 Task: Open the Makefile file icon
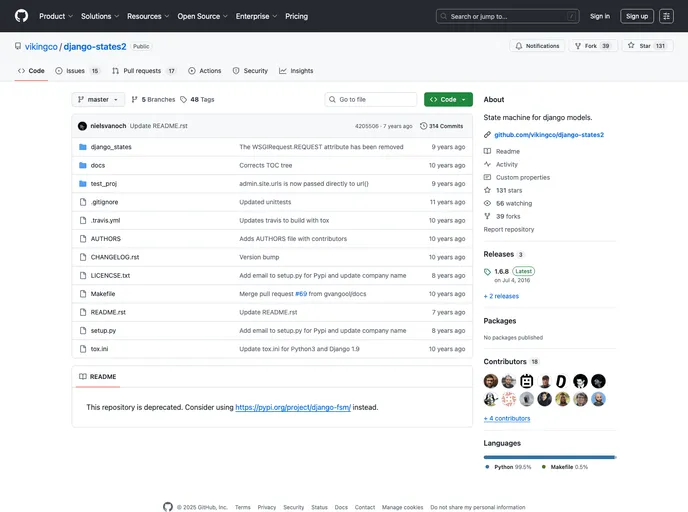pyautogui.click(x=82, y=294)
